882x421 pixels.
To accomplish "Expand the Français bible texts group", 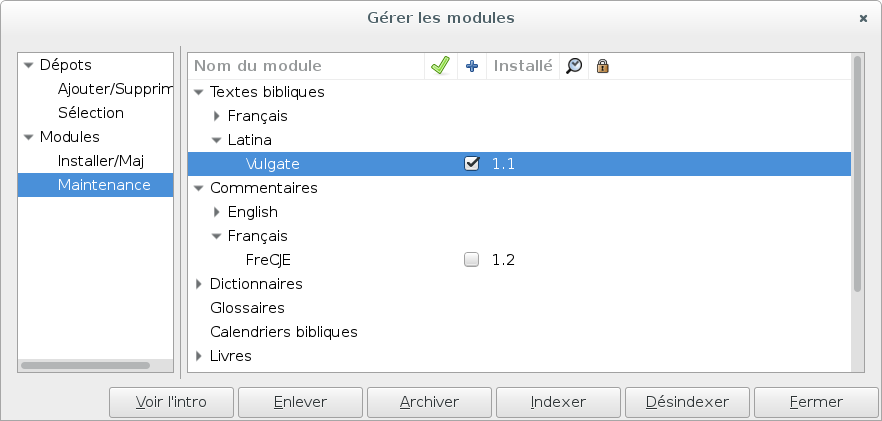I will click(x=217, y=116).
